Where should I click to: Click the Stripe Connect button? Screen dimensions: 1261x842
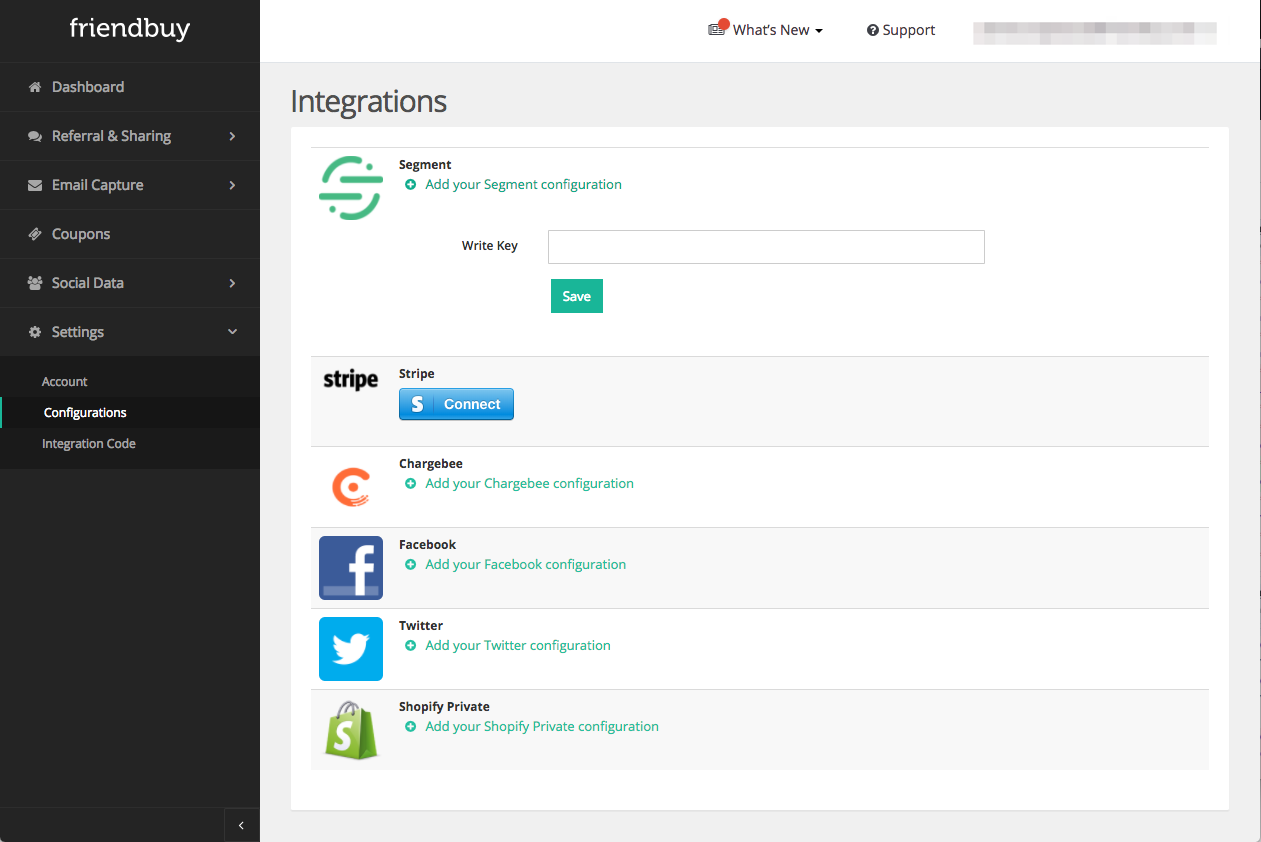point(456,404)
